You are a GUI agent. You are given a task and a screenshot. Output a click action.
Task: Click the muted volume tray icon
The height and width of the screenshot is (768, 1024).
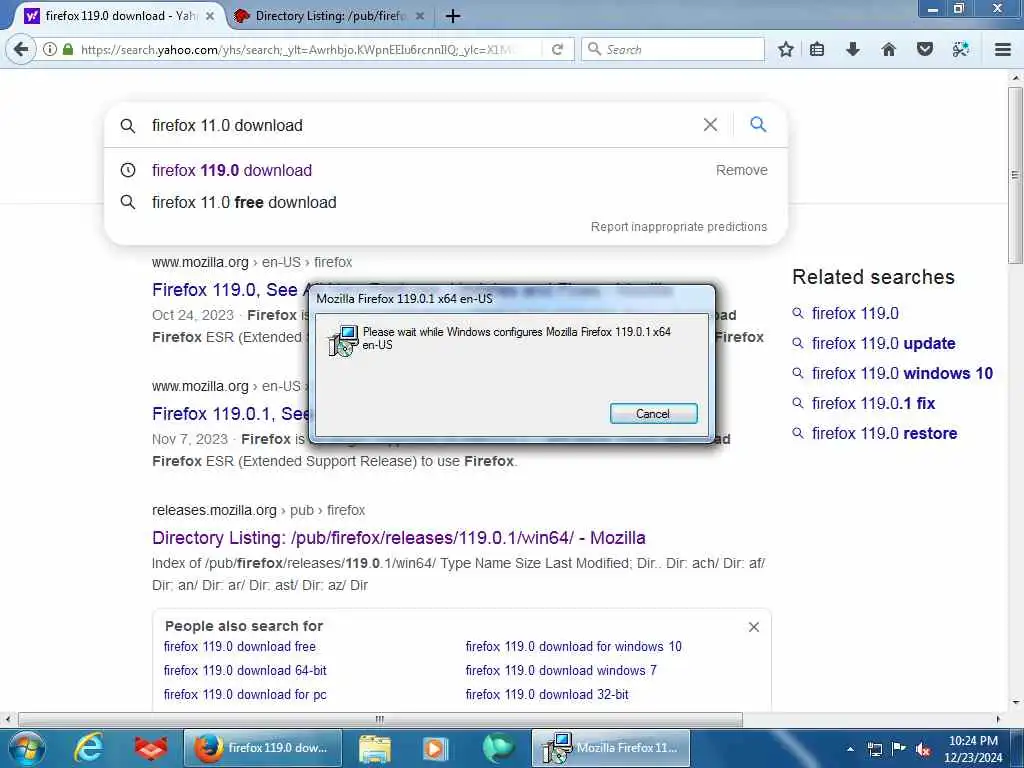pos(923,749)
